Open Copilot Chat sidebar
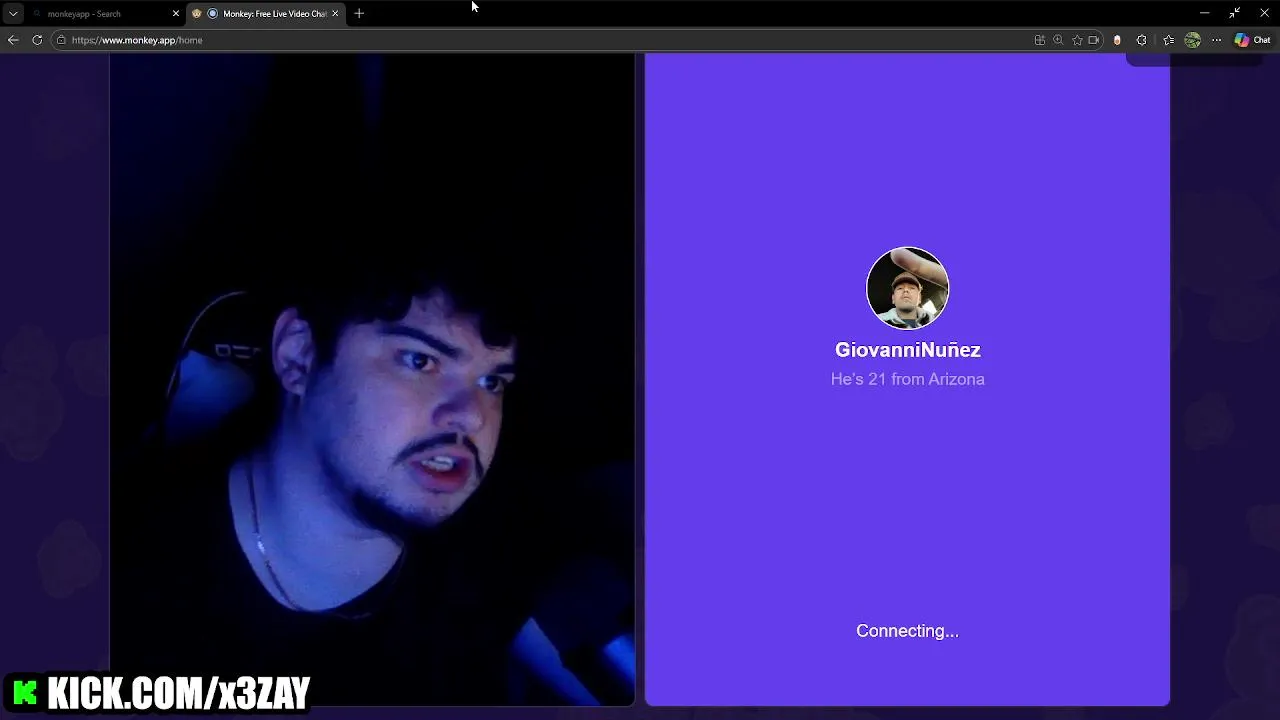1280x720 pixels. pos(1252,40)
